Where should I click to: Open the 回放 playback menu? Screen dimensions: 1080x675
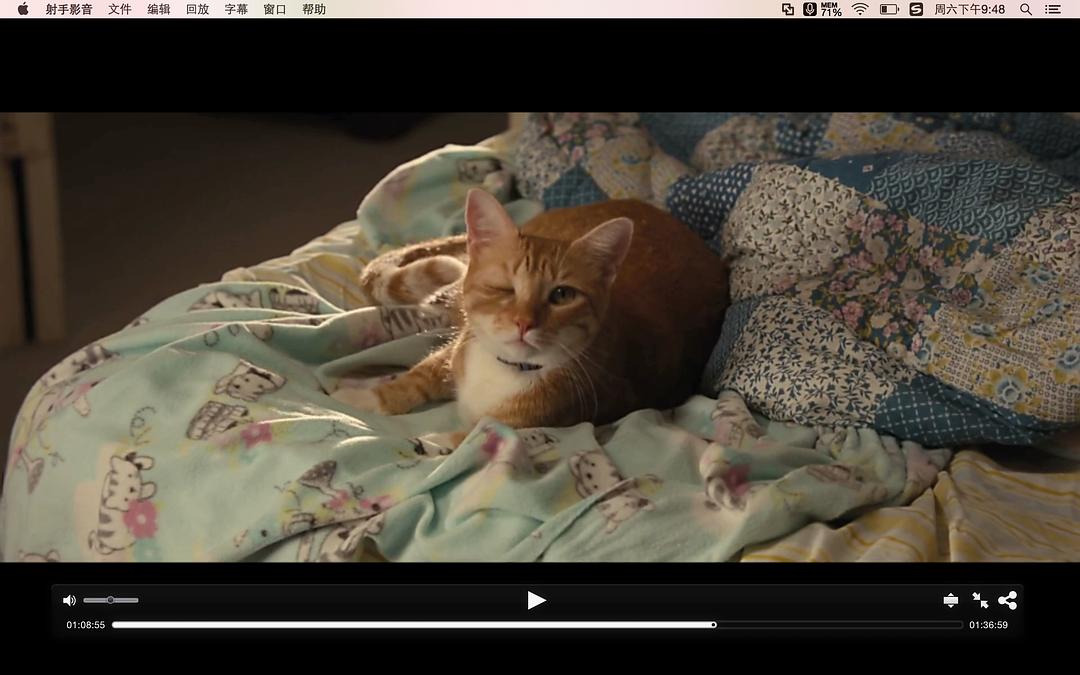(197, 9)
